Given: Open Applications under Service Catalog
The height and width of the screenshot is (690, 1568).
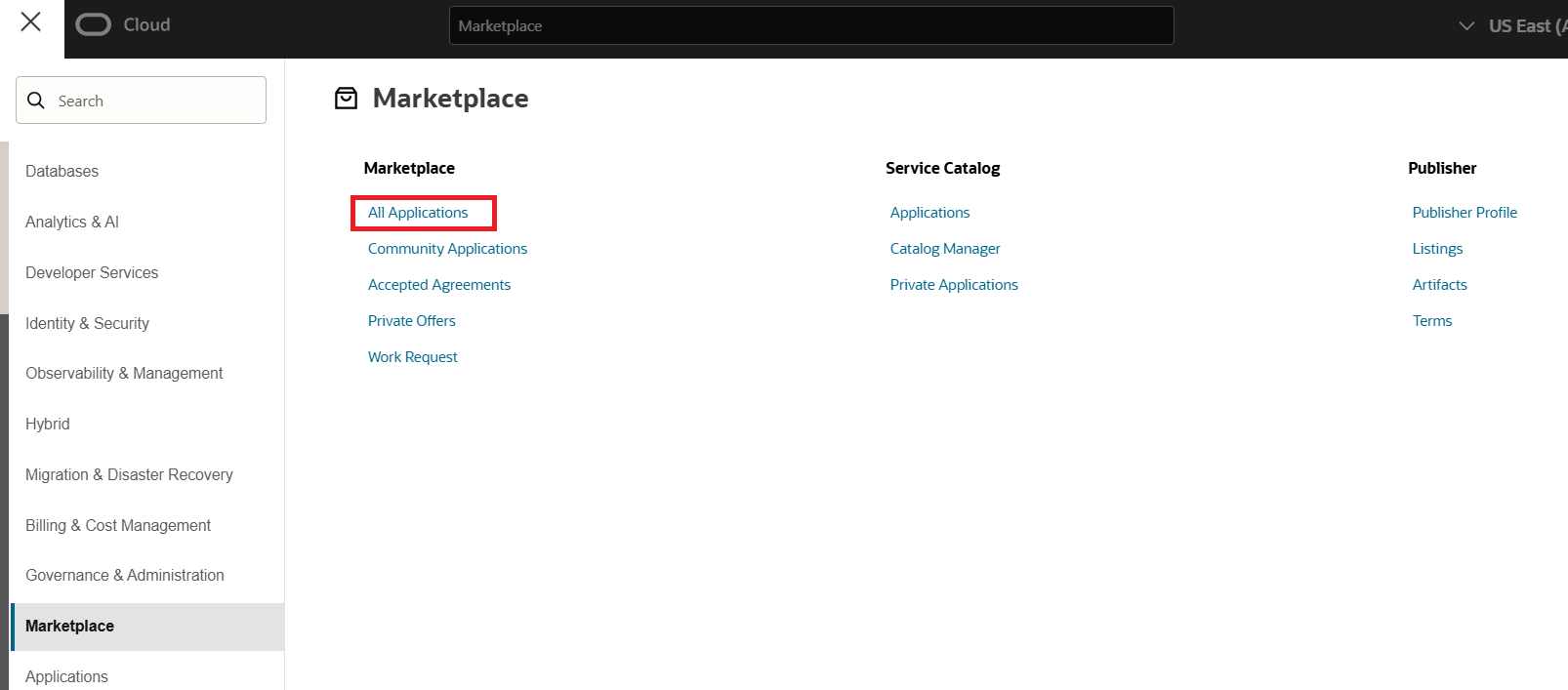Looking at the screenshot, I should click(929, 213).
